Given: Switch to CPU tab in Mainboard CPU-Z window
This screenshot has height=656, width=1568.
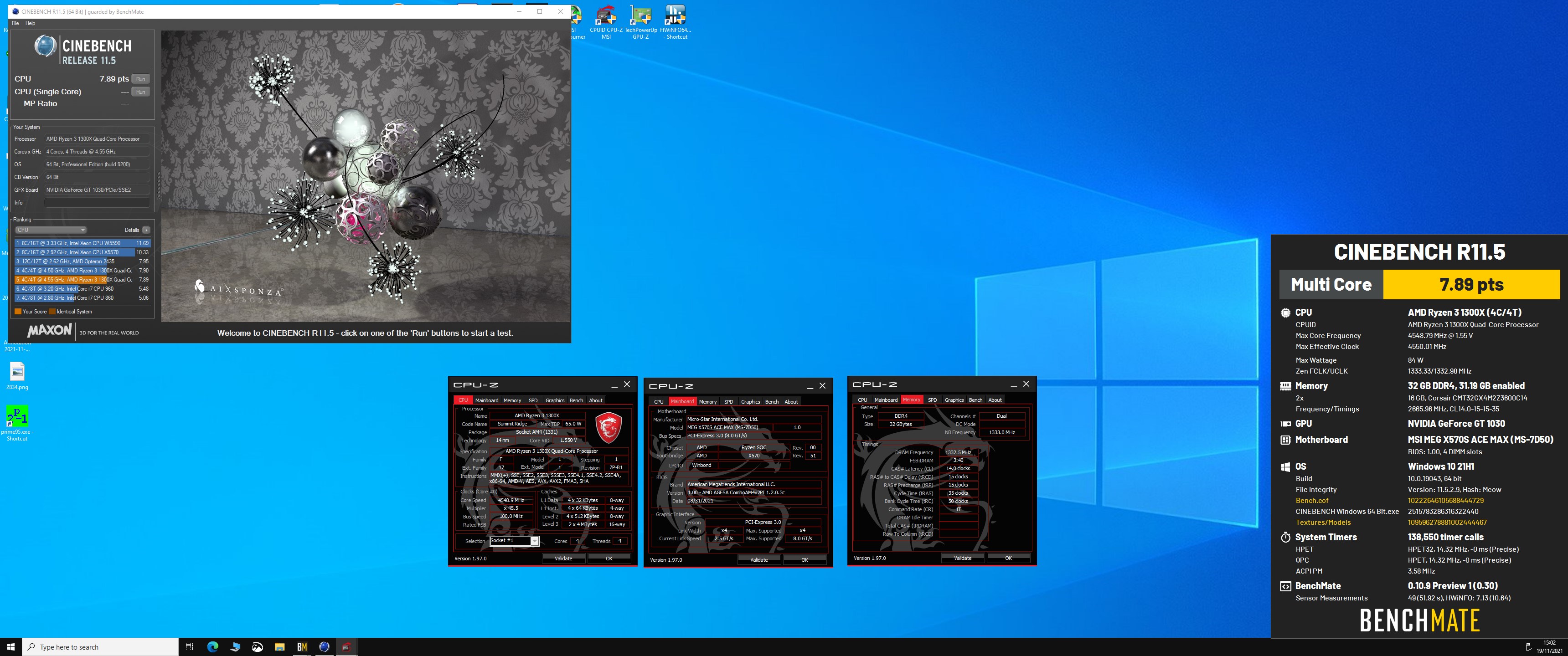Looking at the screenshot, I should (x=659, y=402).
